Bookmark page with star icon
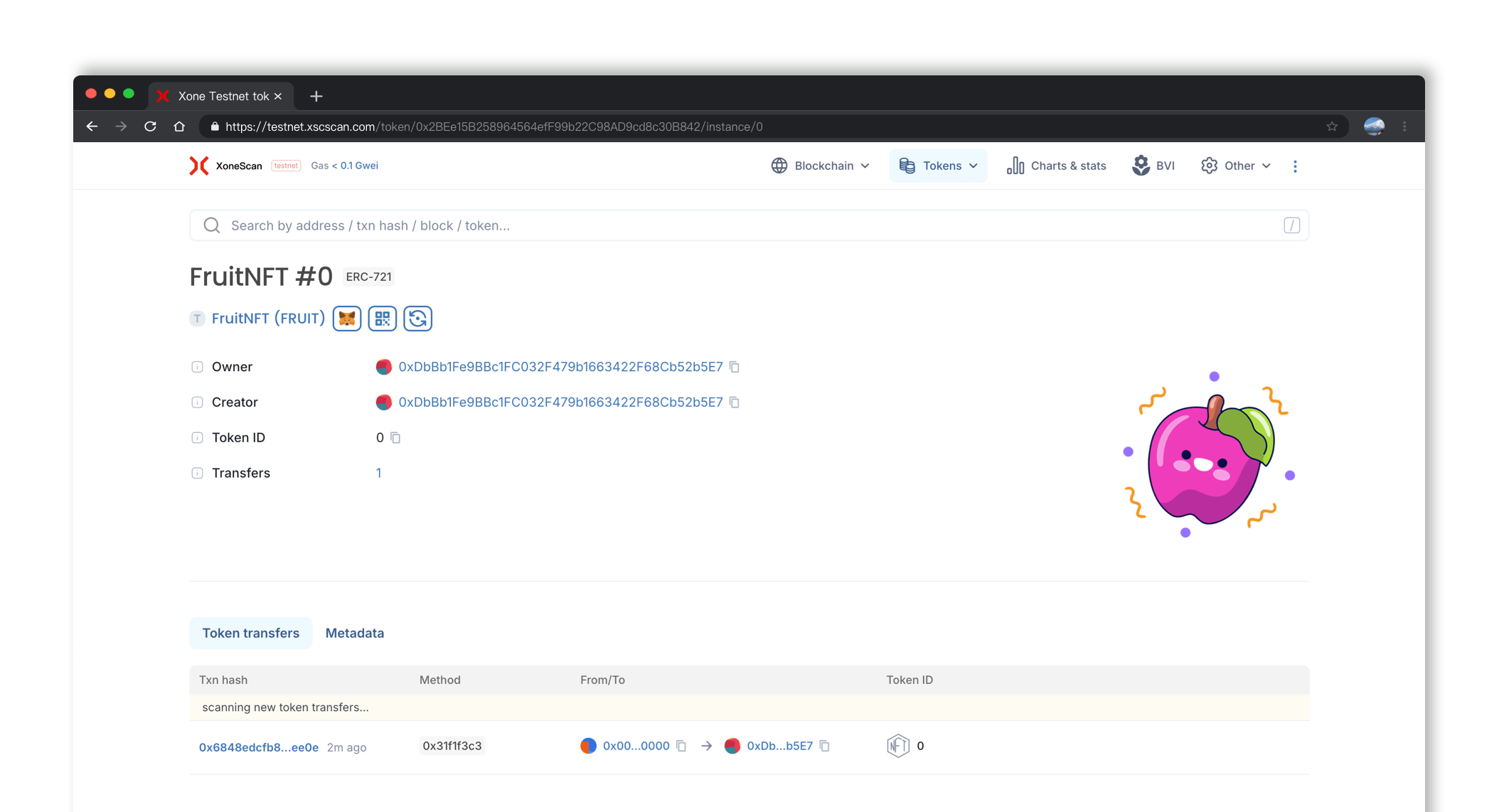1499x812 pixels. (x=1332, y=127)
